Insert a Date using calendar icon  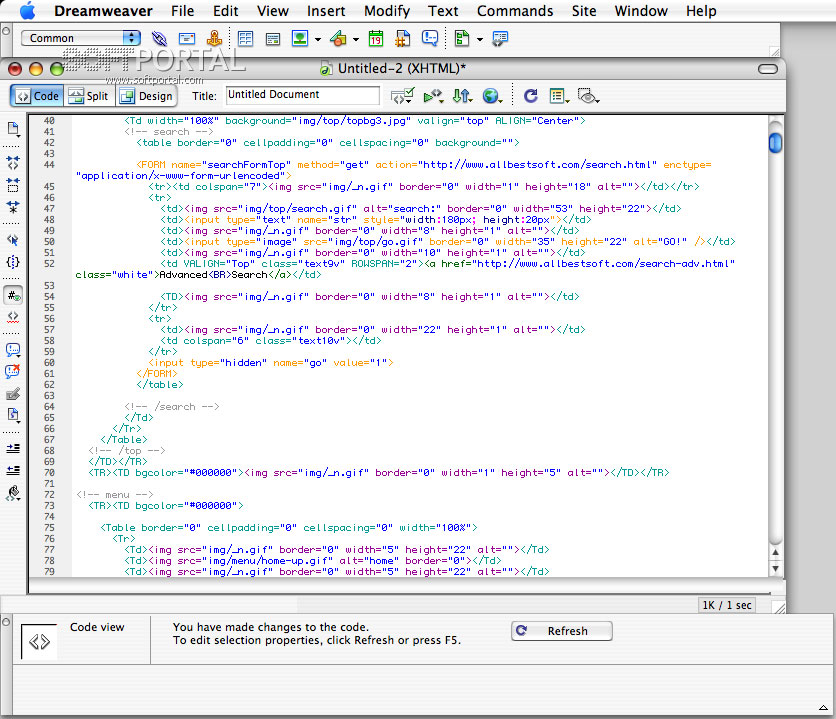point(376,39)
